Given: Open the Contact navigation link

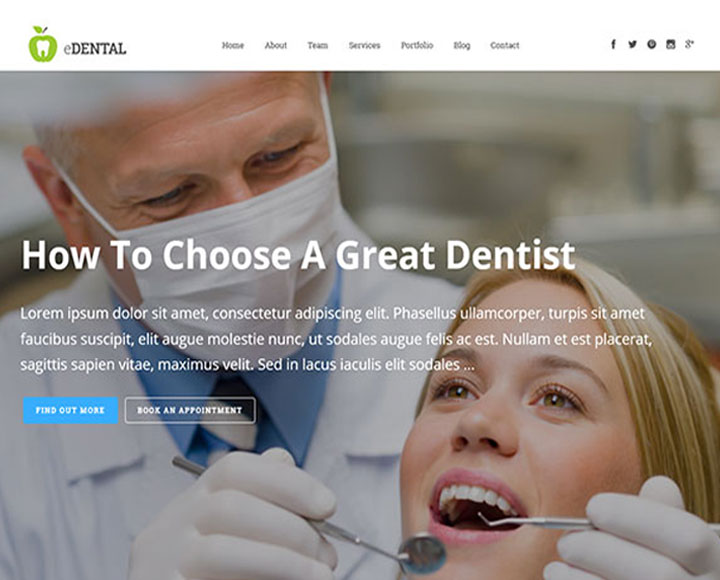Looking at the screenshot, I should 505,45.
